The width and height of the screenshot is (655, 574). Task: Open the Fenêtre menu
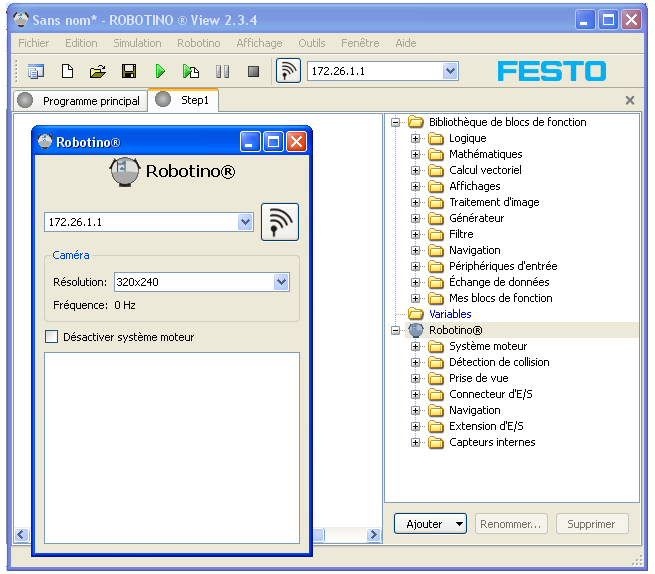[360, 43]
